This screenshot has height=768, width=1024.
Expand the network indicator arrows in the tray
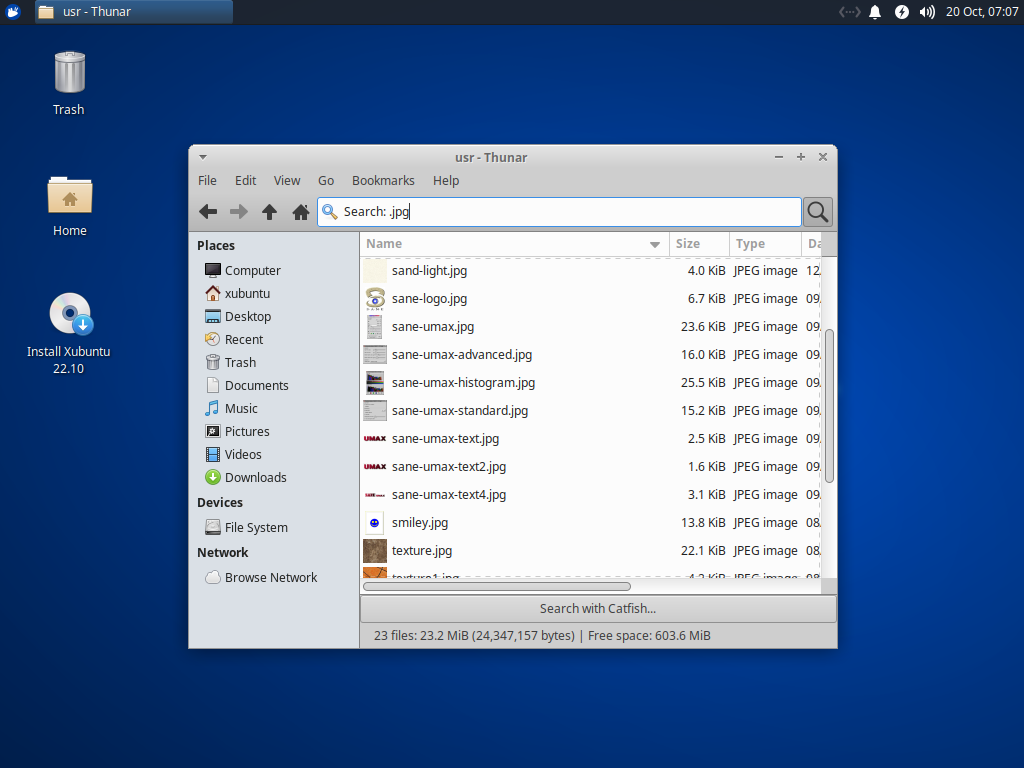[849, 12]
